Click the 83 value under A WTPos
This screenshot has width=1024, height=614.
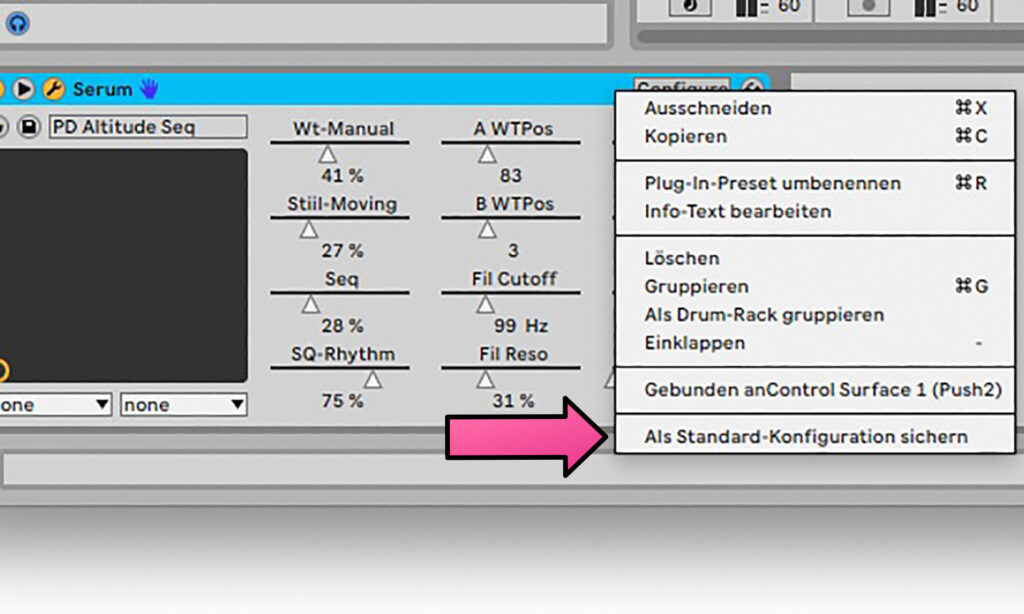point(511,176)
